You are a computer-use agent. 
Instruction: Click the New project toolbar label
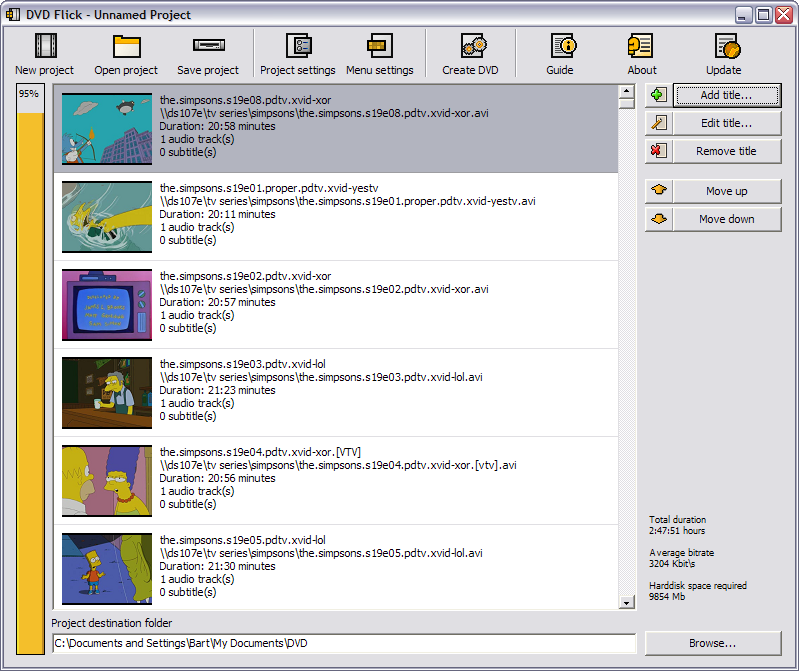[44, 70]
